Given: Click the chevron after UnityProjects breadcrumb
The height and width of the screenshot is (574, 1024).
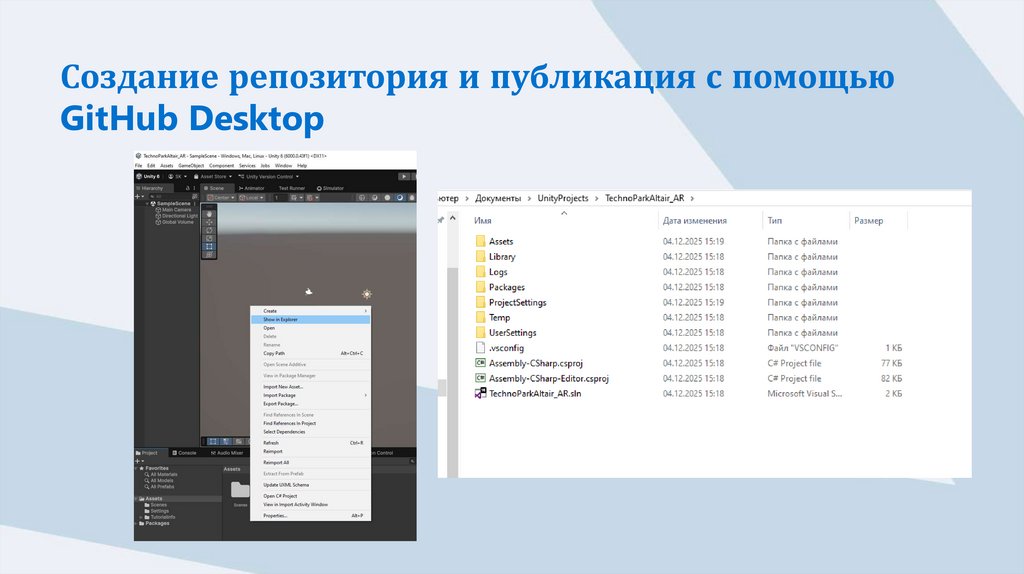Looking at the screenshot, I should pyautogui.click(x=596, y=198).
